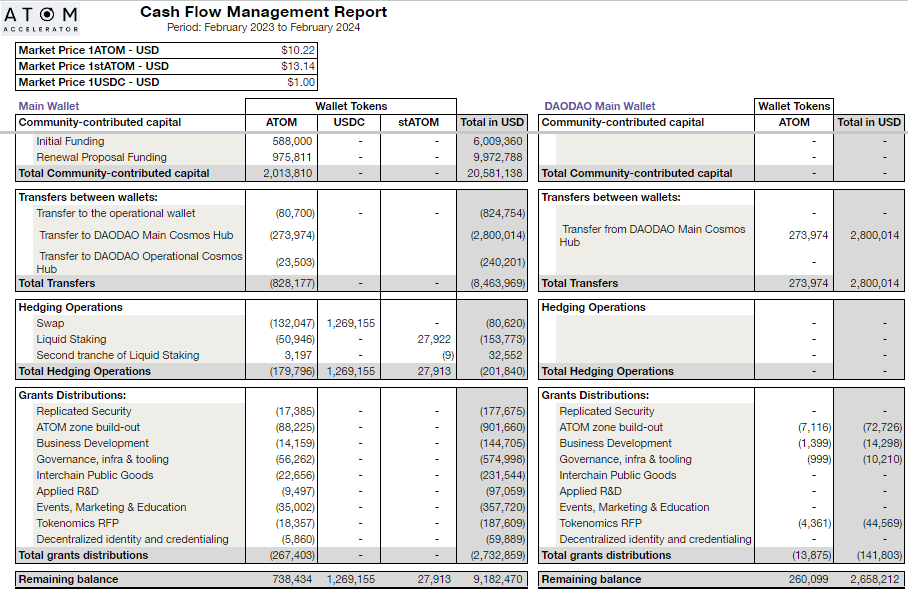Screen dimensions: 908x592
Task: Select the report period subtitle text
Action: pos(263,27)
